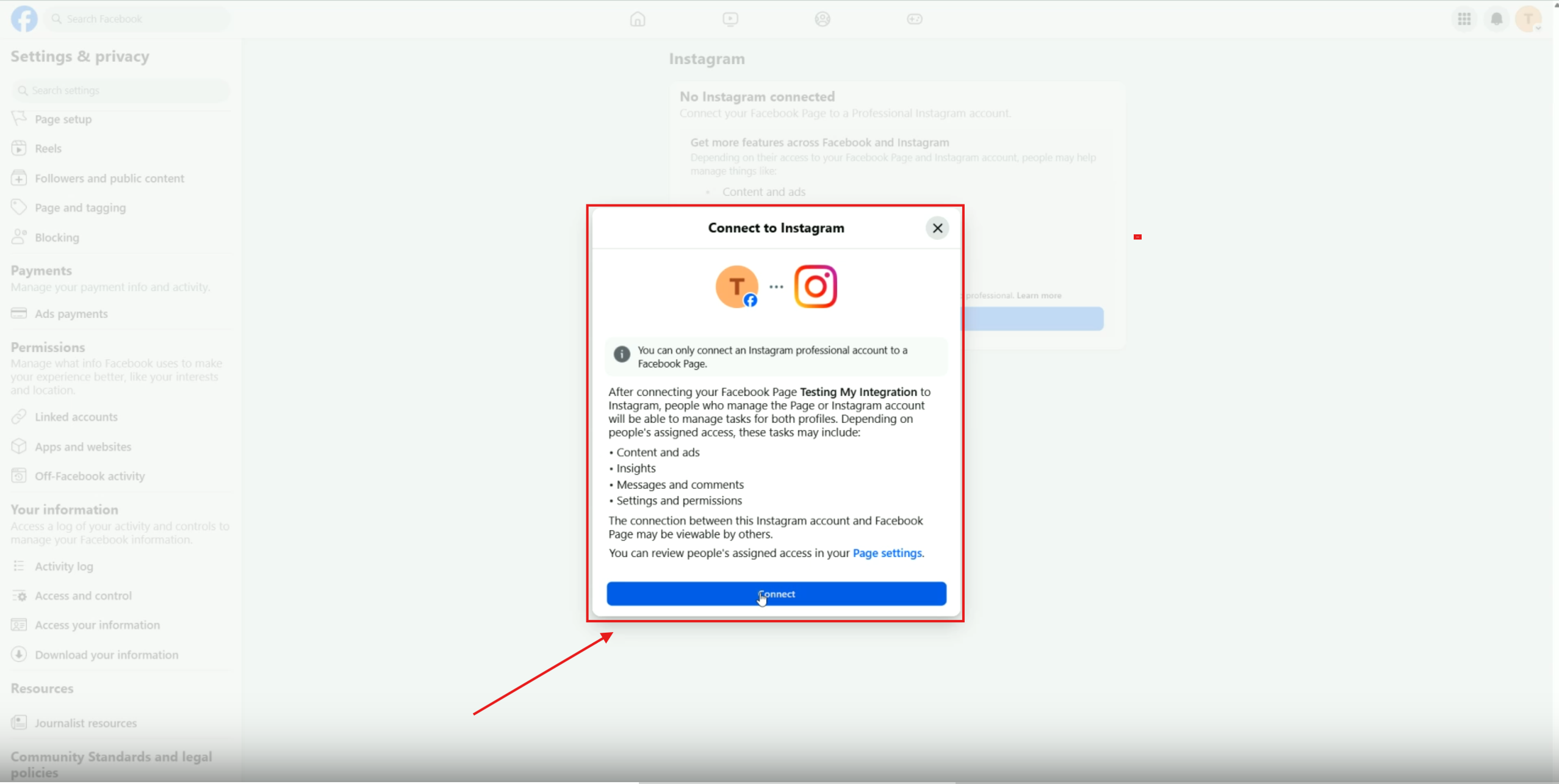The height and width of the screenshot is (784, 1559).
Task: Click the Page setup flag icon
Action: (19, 118)
